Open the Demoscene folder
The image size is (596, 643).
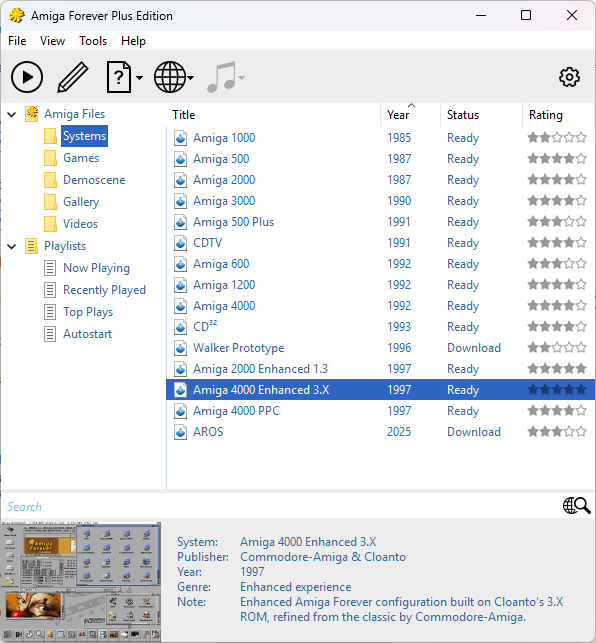pyautogui.click(x=94, y=180)
